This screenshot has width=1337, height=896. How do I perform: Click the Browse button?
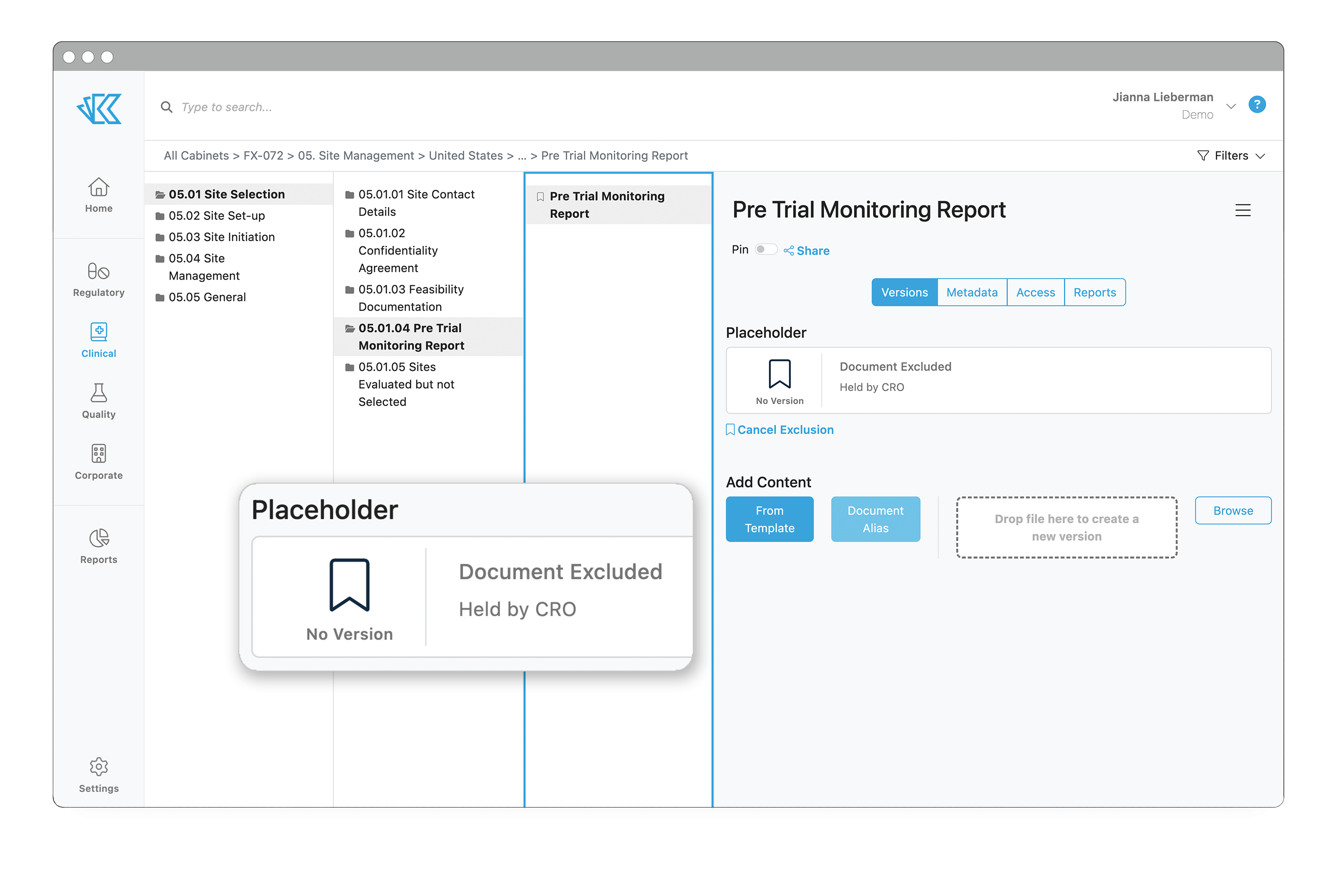[1232, 510]
